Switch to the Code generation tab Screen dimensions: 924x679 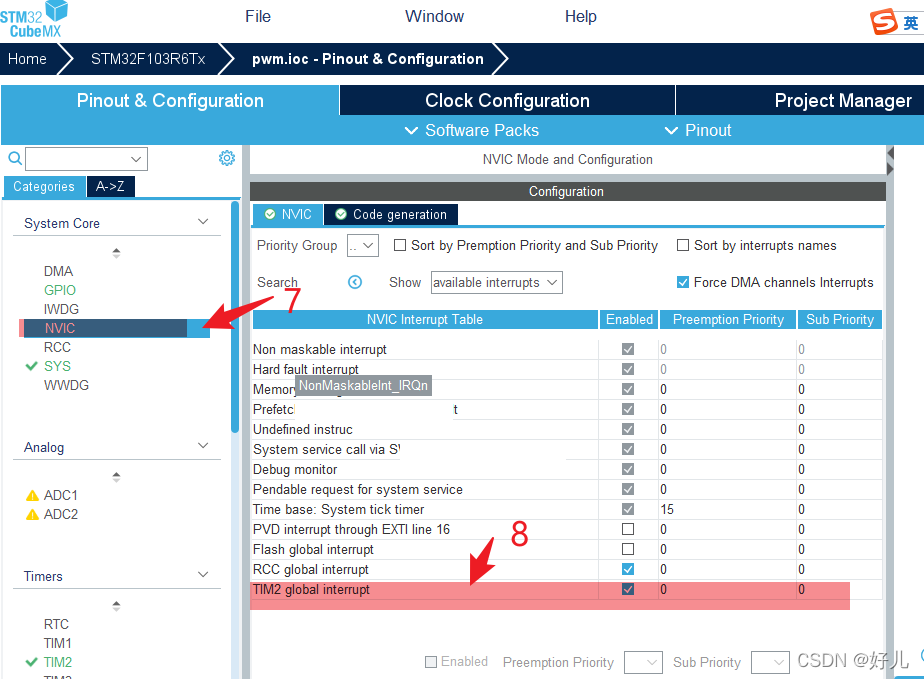click(391, 215)
